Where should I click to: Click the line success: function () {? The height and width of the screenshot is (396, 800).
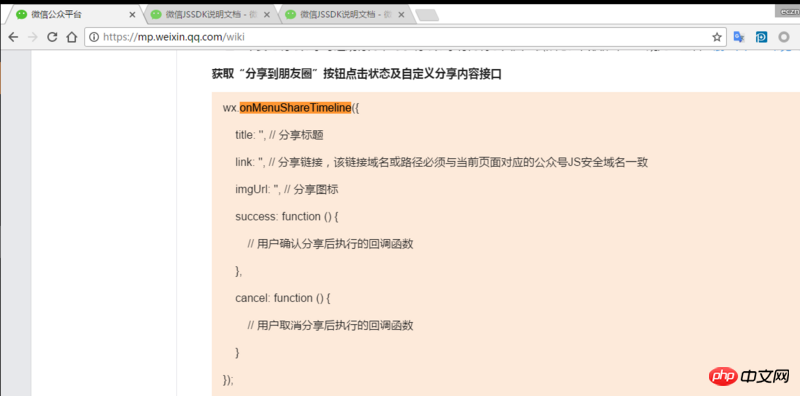pyautogui.click(x=287, y=216)
